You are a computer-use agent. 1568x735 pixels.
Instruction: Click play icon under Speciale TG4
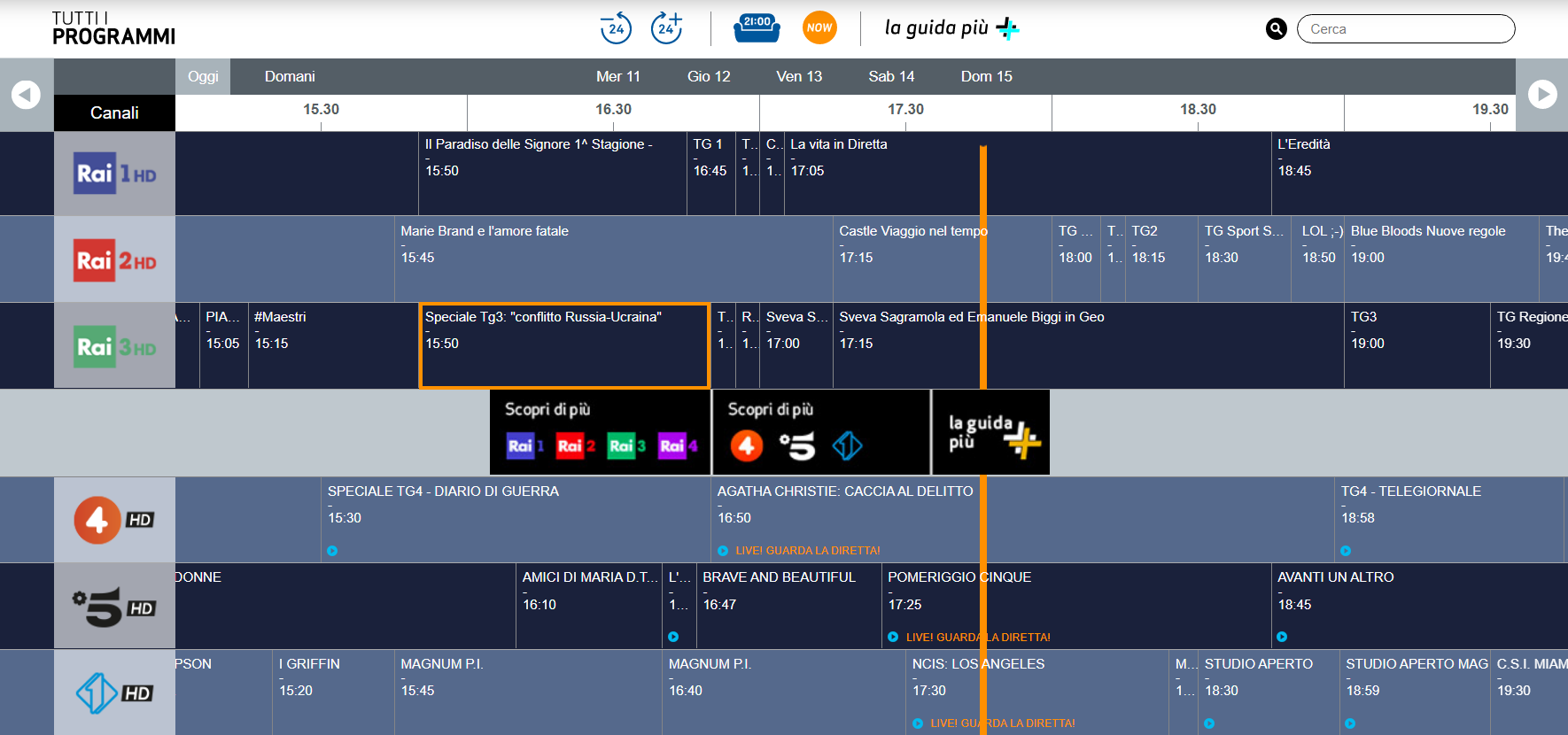(332, 551)
